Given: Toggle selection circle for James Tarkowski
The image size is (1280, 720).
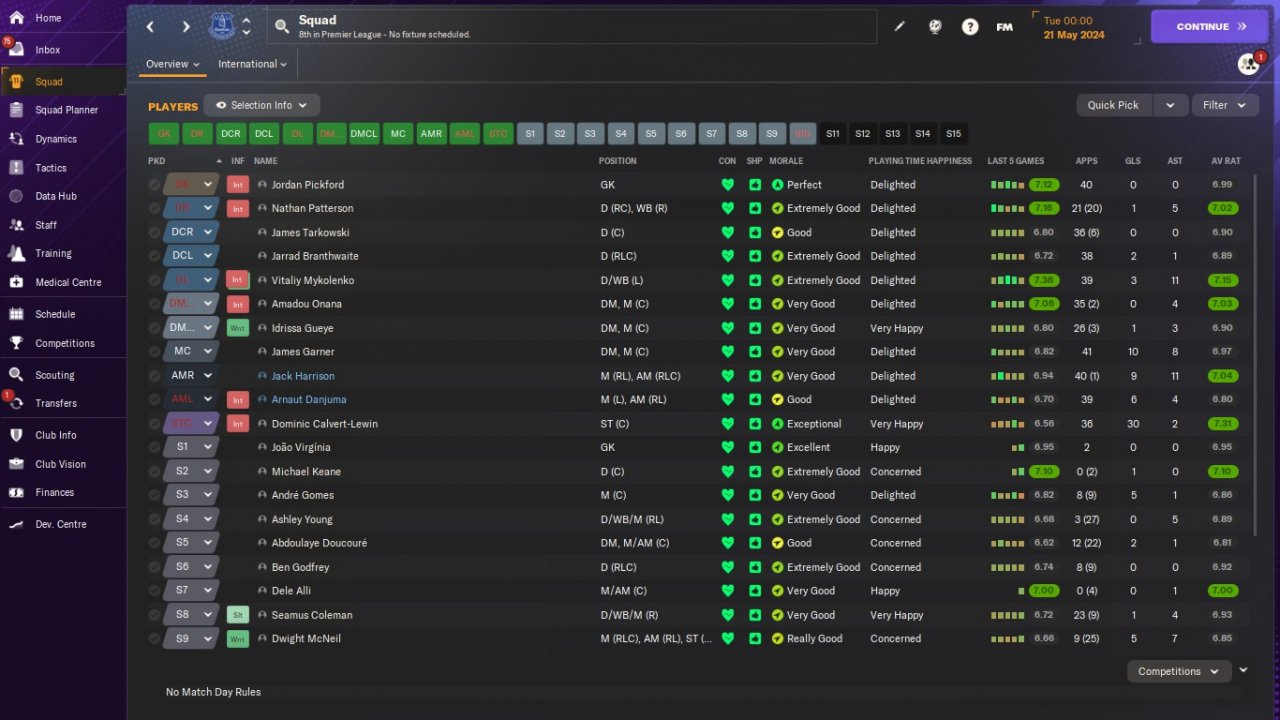Looking at the screenshot, I should [x=154, y=232].
